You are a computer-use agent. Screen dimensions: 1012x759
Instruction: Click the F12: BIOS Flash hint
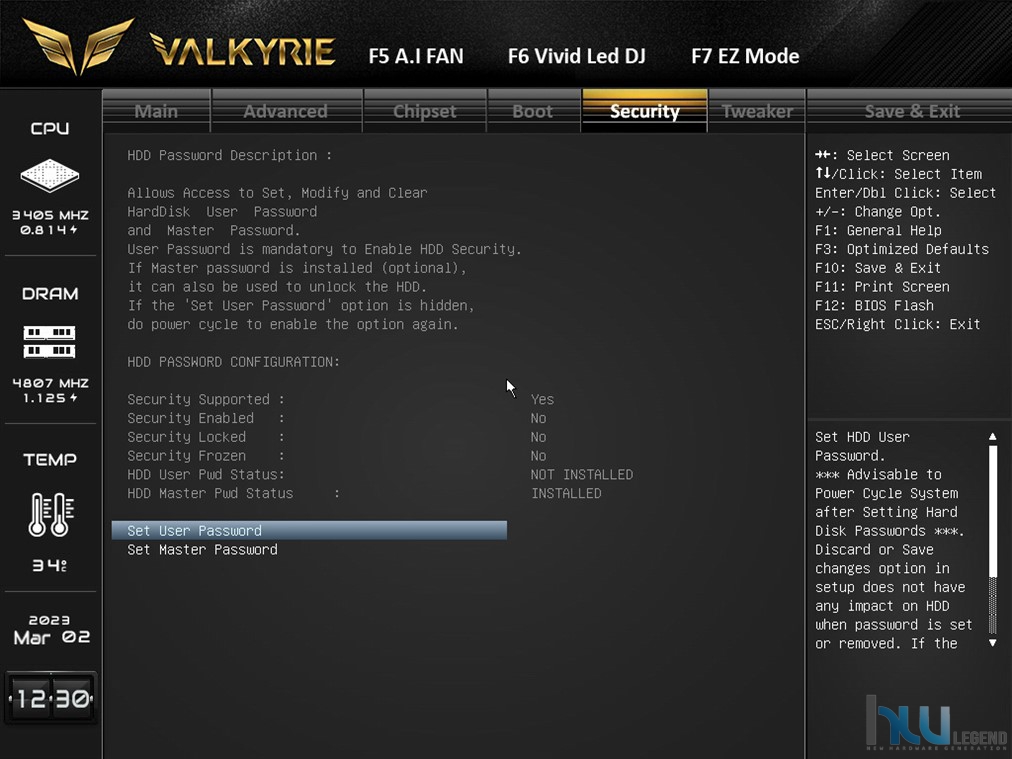coord(874,305)
